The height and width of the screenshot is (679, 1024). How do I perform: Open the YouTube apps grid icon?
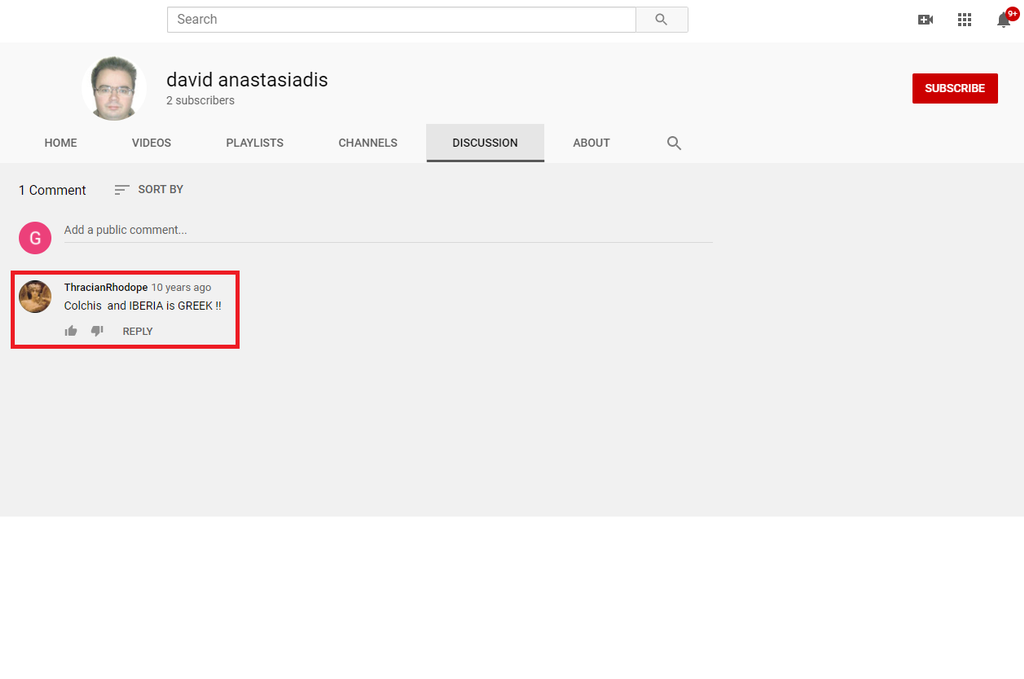point(965,20)
